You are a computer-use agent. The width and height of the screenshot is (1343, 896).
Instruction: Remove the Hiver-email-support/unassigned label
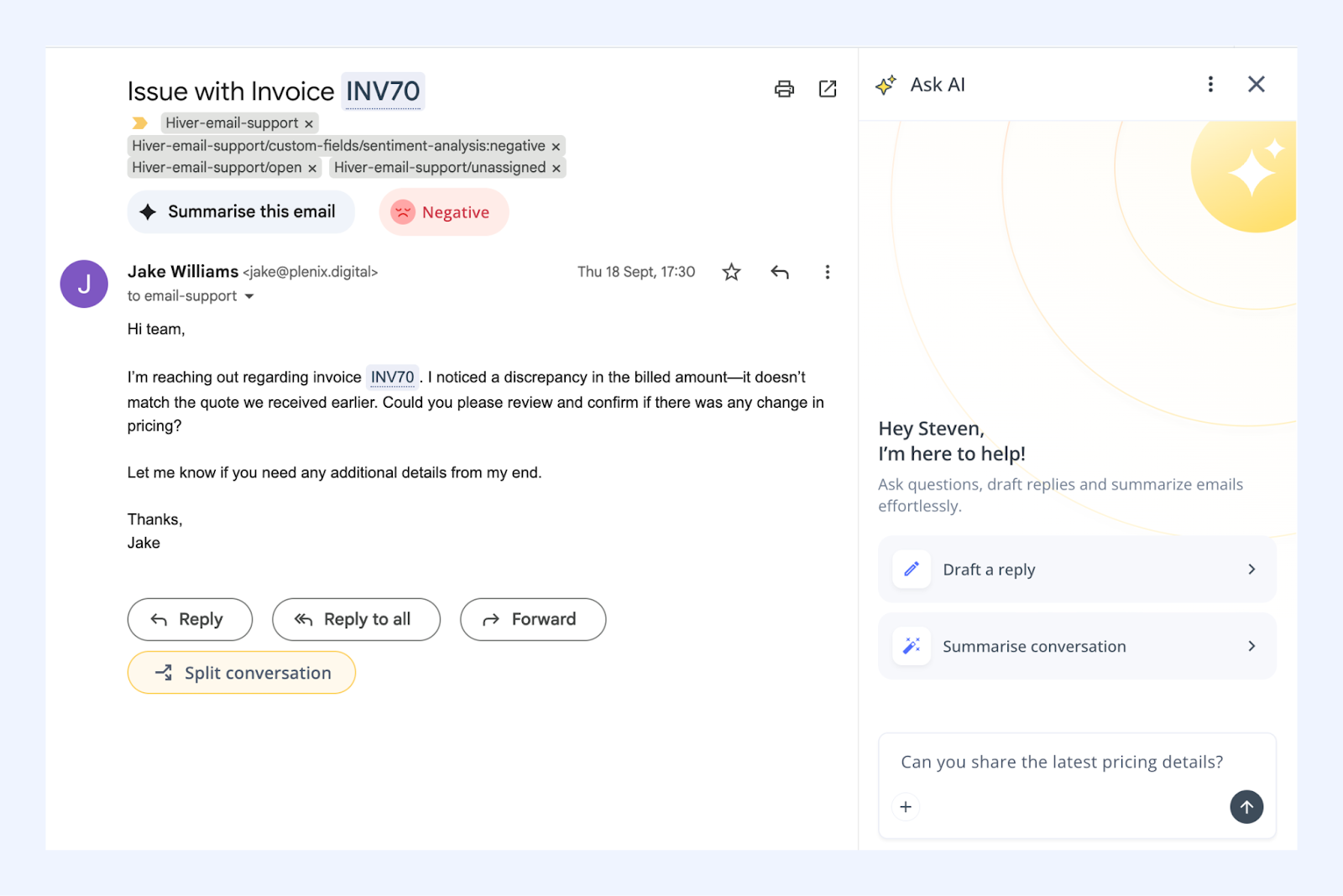click(556, 168)
